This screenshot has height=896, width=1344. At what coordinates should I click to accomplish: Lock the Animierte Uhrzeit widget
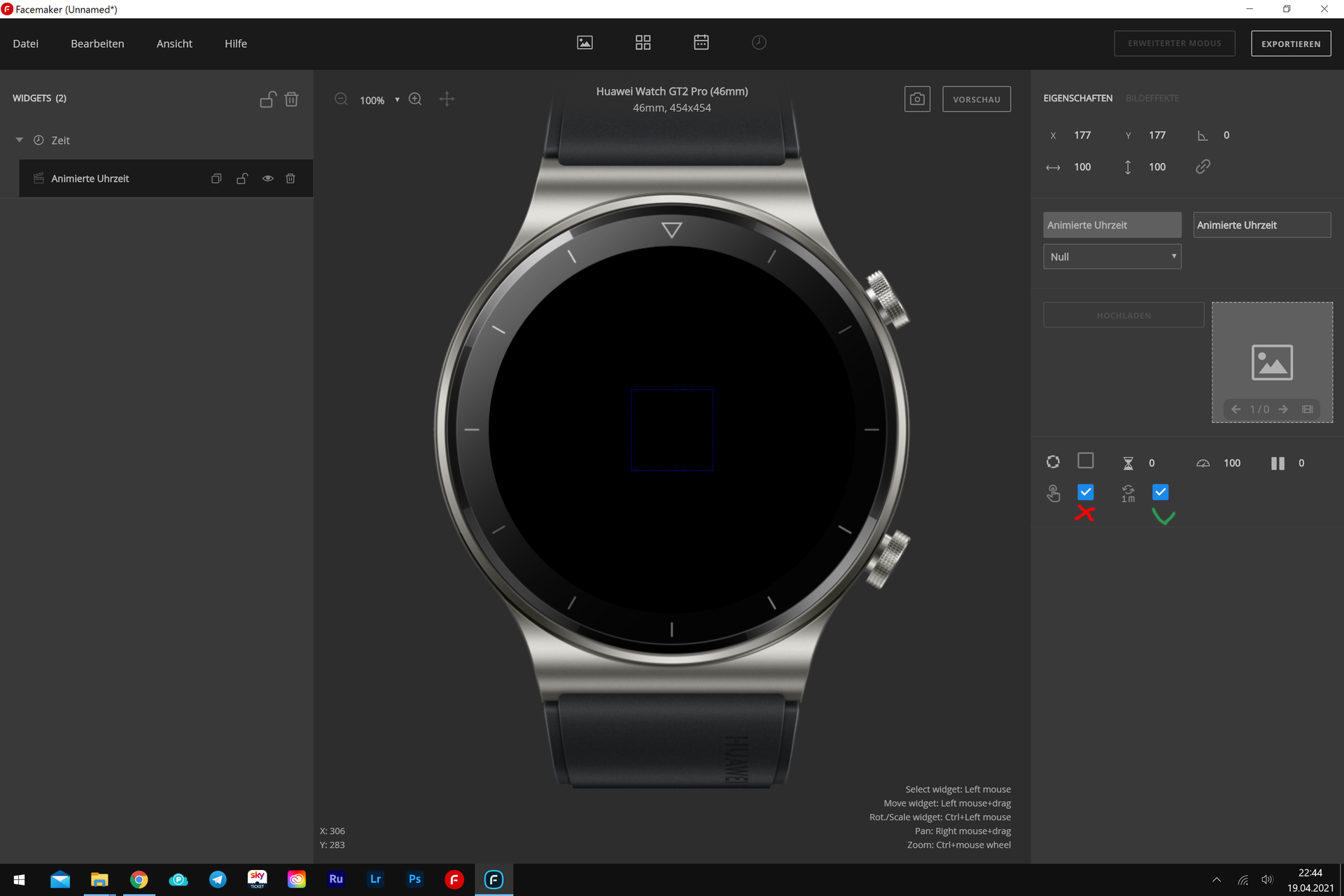click(x=242, y=178)
